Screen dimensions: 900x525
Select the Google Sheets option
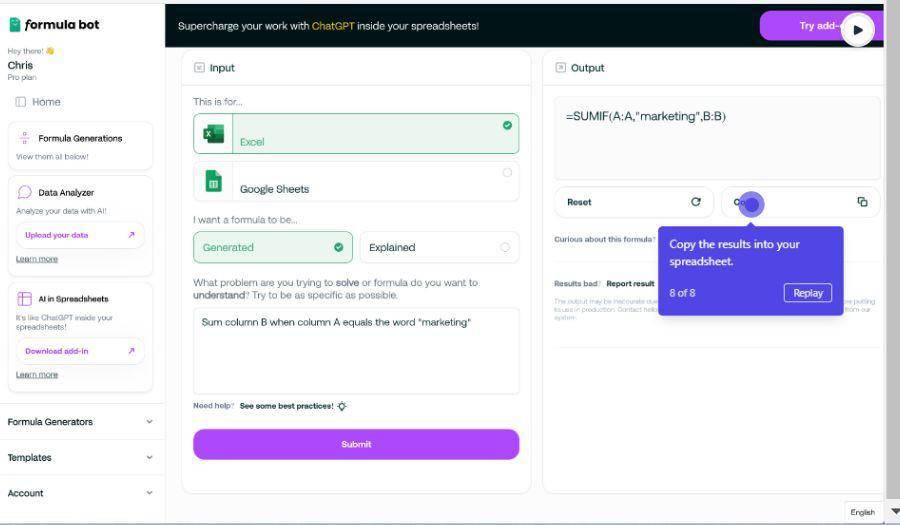point(356,181)
